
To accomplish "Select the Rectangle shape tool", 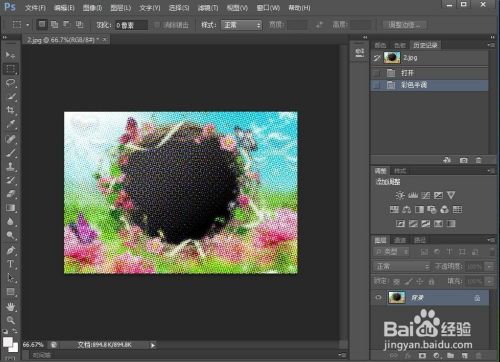I will pyautogui.click(x=10, y=292).
